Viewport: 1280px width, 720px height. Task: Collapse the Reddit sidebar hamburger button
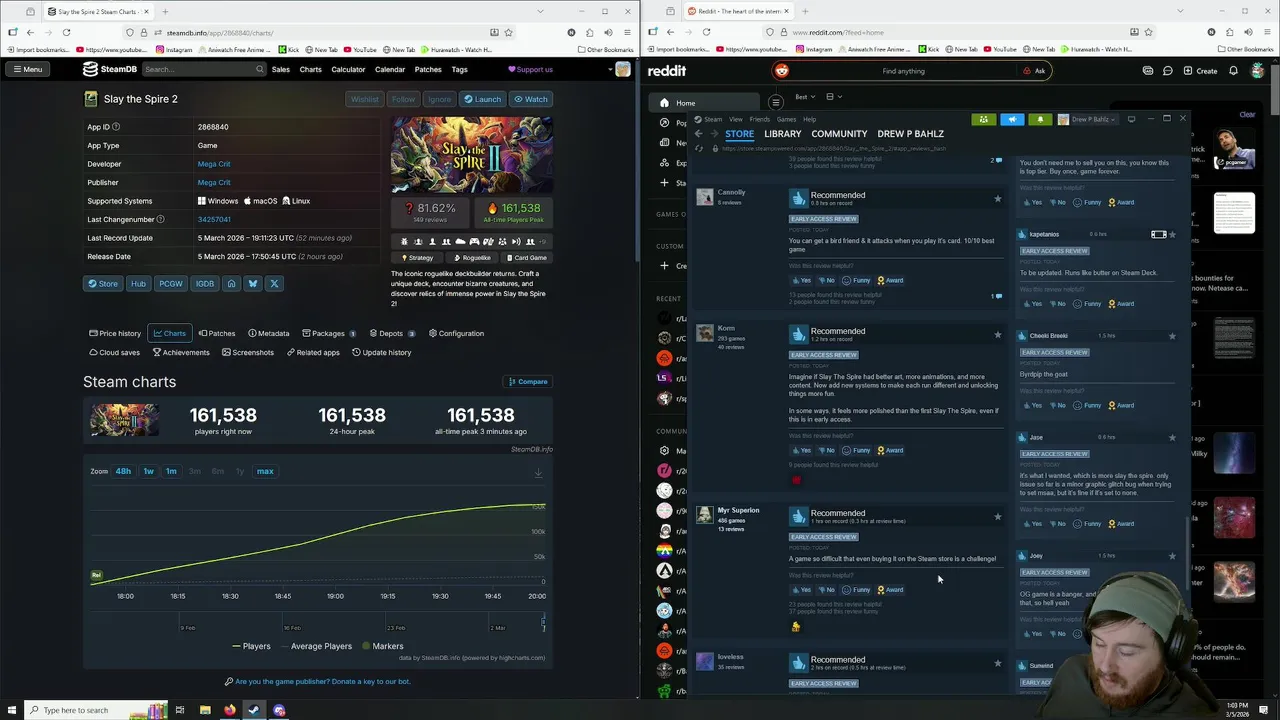click(x=775, y=102)
